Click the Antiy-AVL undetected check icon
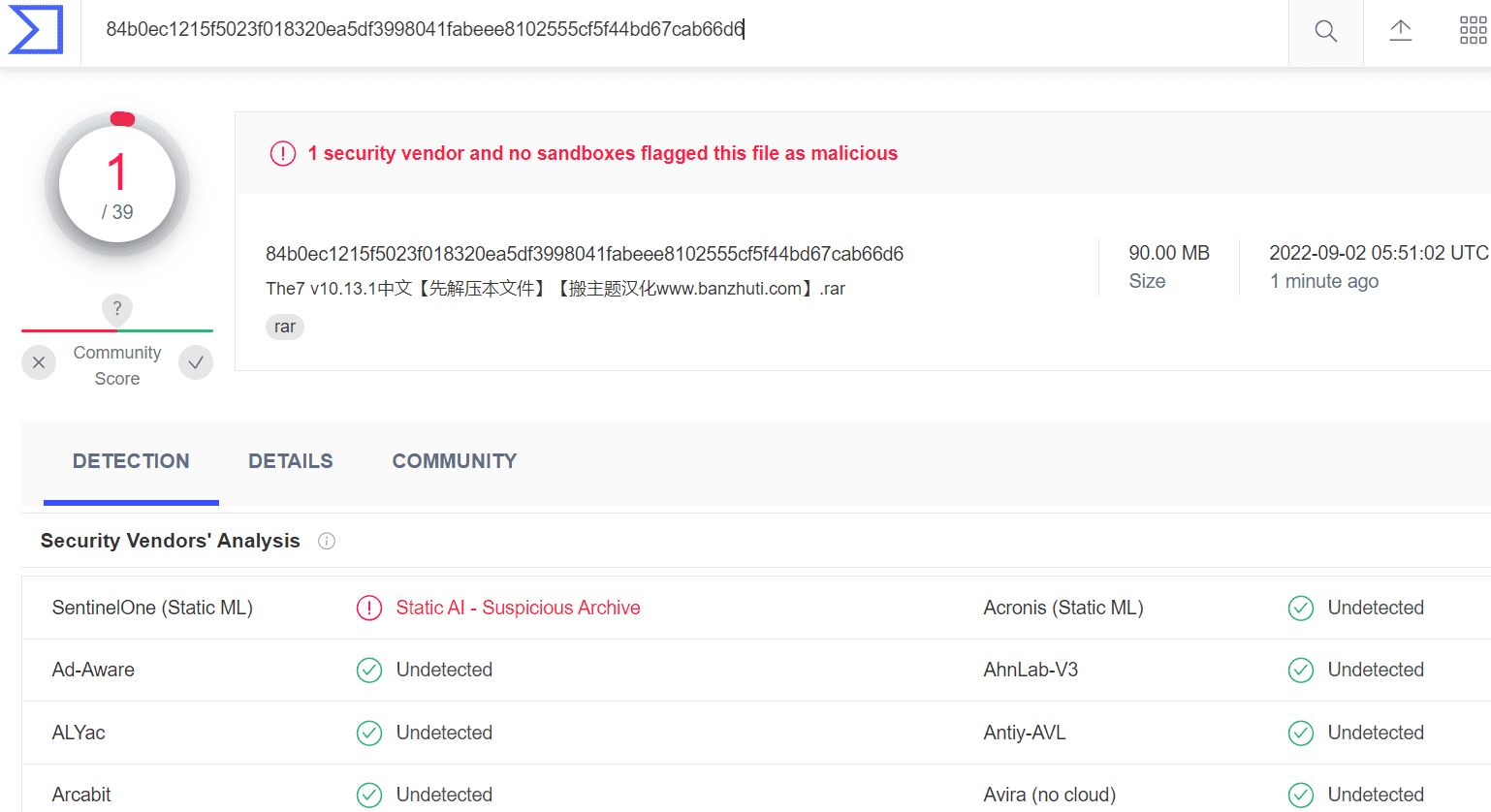The width and height of the screenshot is (1491, 812). (x=1301, y=733)
